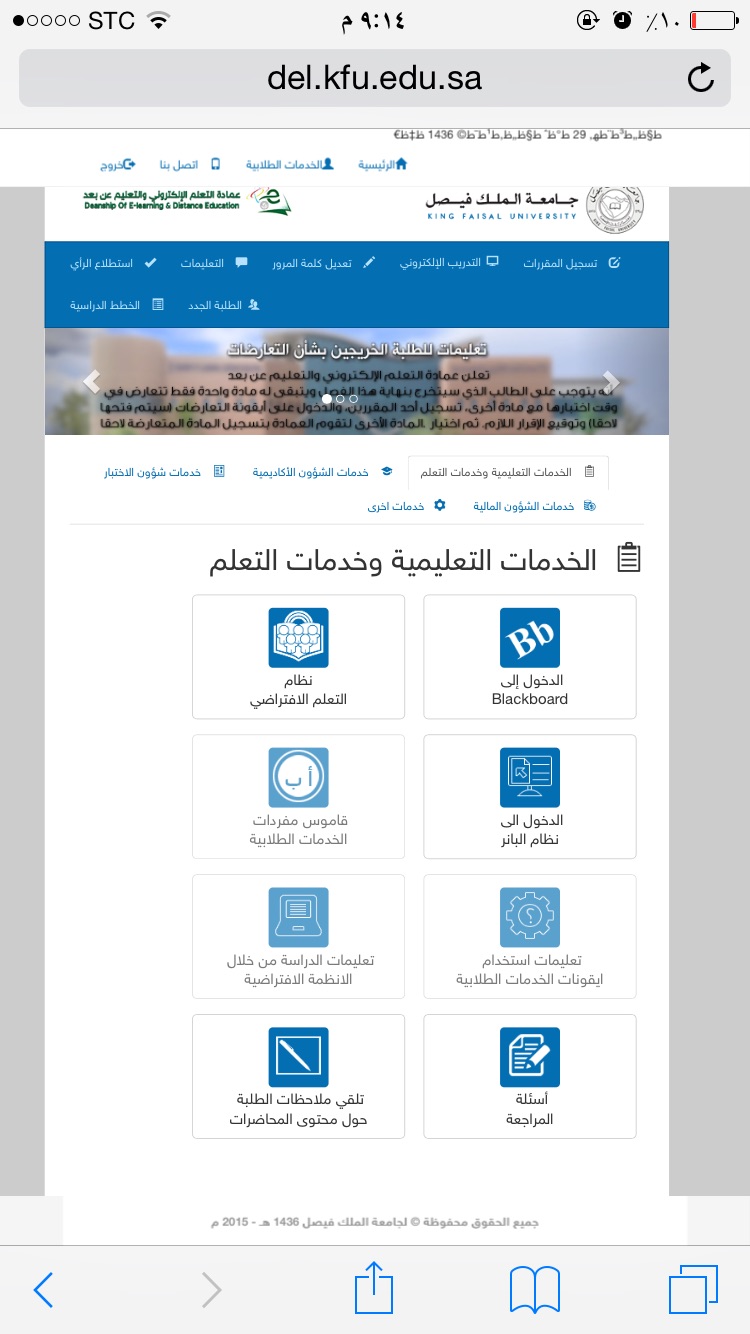Tap the Blackboard Bb icon tile
750x1334 pixels.
click(x=530, y=638)
